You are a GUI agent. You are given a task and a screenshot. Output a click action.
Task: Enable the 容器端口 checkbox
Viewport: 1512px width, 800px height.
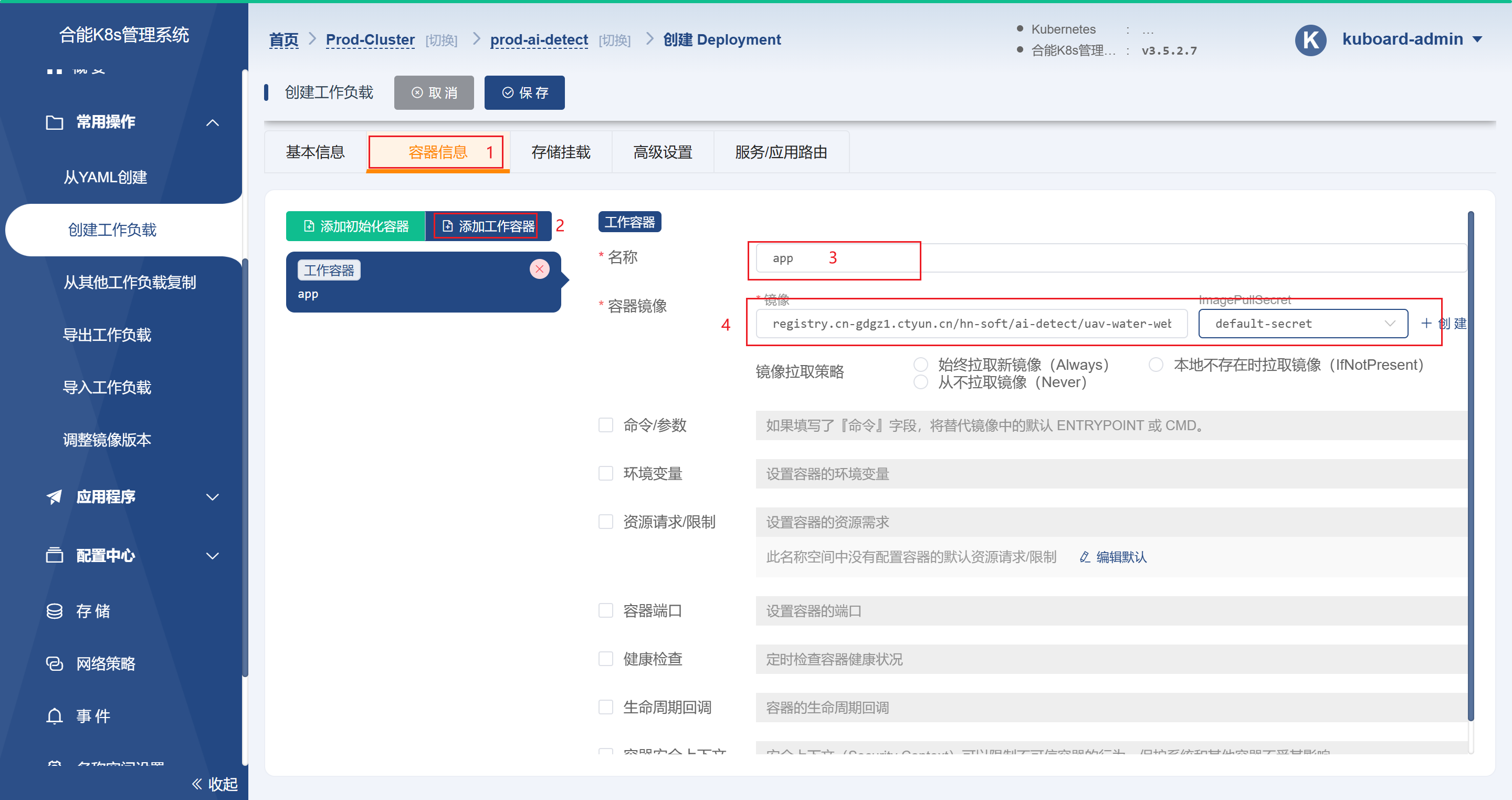pyautogui.click(x=606, y=610)
